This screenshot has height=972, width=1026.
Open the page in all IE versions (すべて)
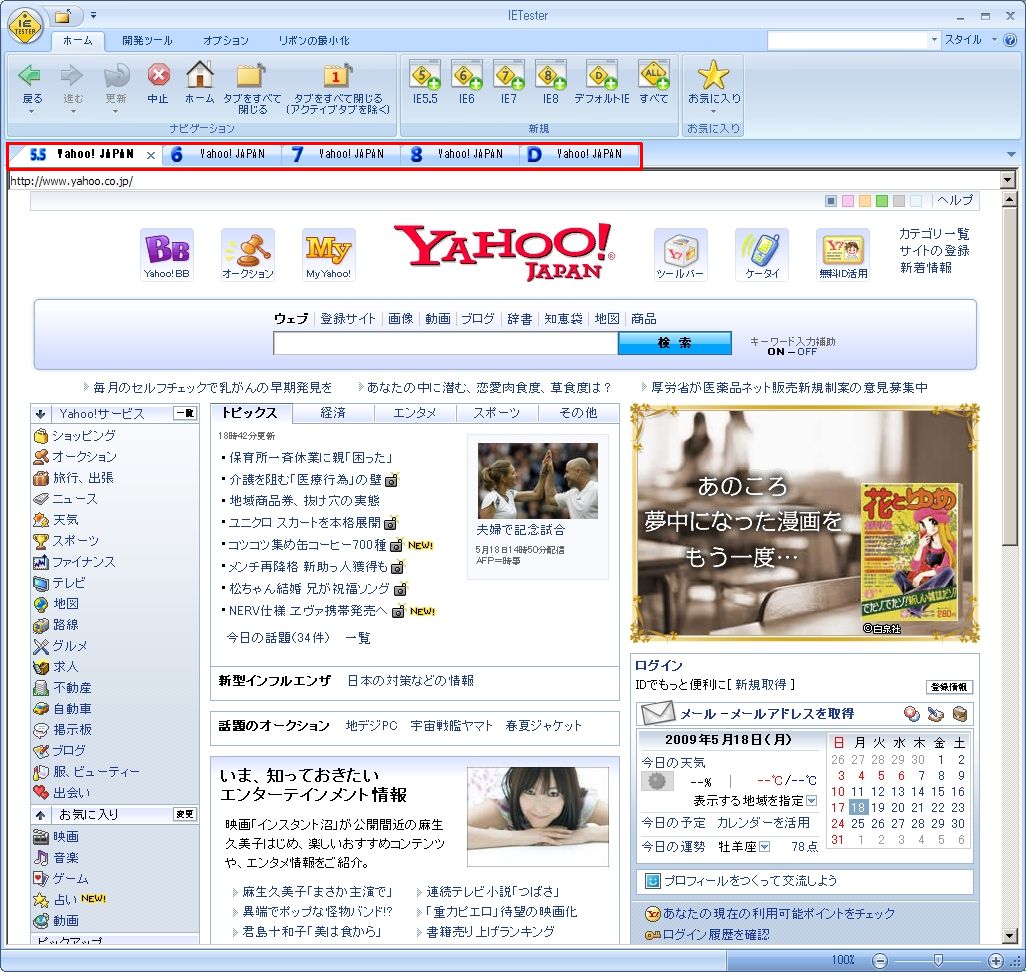[x=654, y=75]
